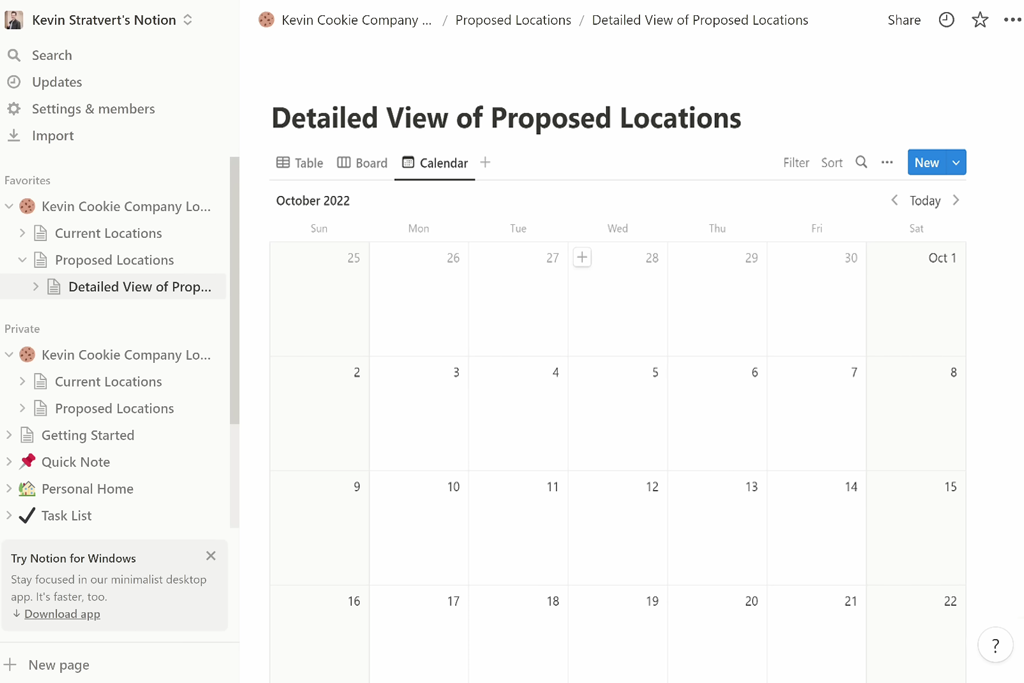
Task: Click the Search magnifier icon in sidebar
Action: tap(14, 55)
